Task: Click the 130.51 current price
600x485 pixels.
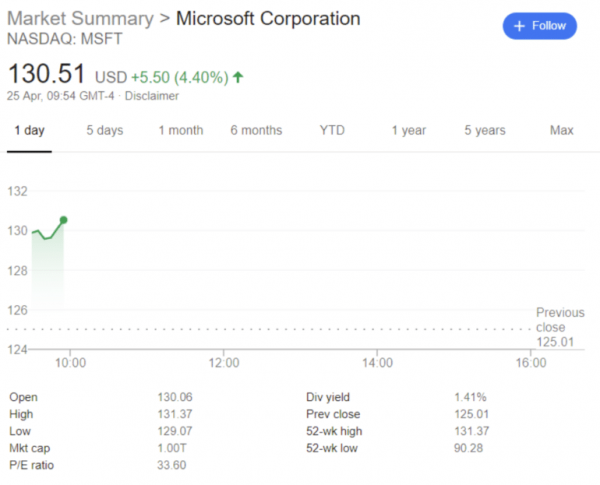Action: pyautogui.click(x=47, y=75)
